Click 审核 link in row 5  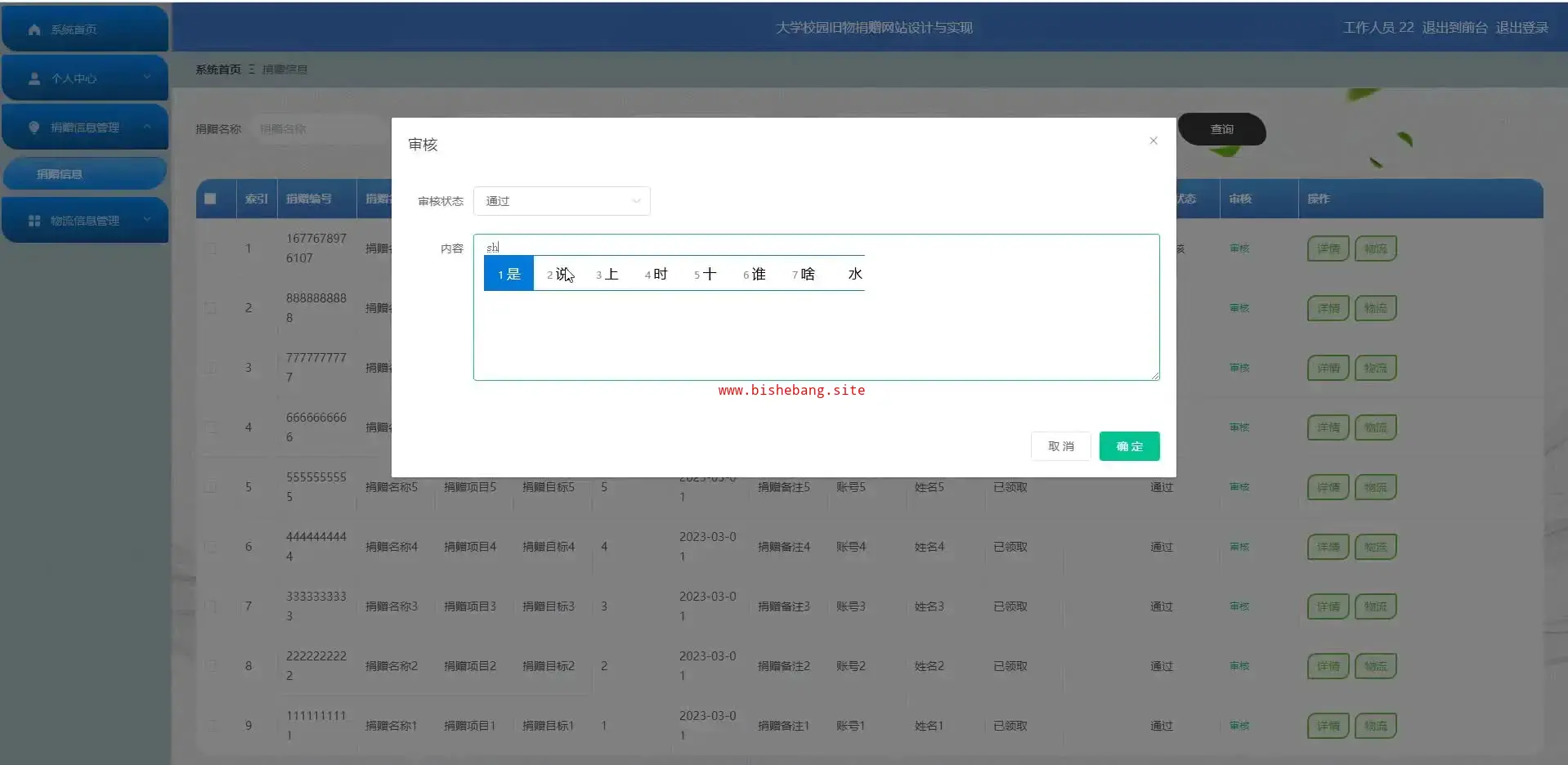pyautogui.click(x=1239, y=487)
